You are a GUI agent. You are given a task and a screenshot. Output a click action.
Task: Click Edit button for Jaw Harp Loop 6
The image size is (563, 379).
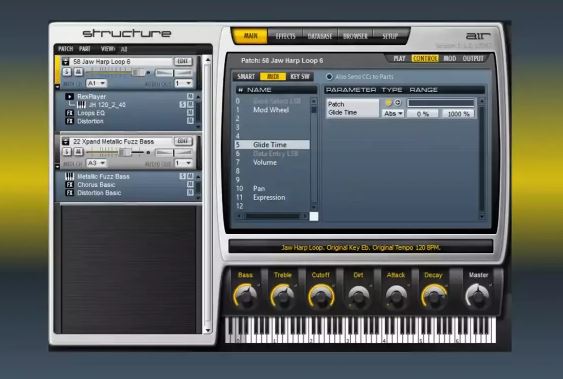pos(183,61)
